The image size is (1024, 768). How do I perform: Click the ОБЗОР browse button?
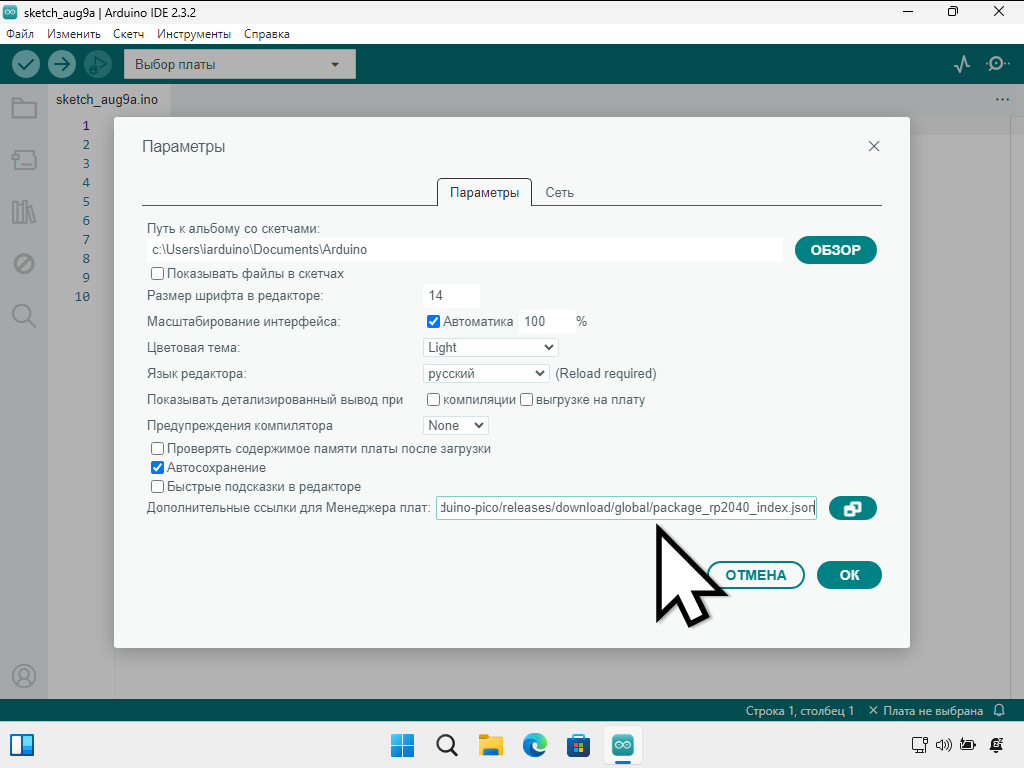pyautogui.click(x=835, y=250)
